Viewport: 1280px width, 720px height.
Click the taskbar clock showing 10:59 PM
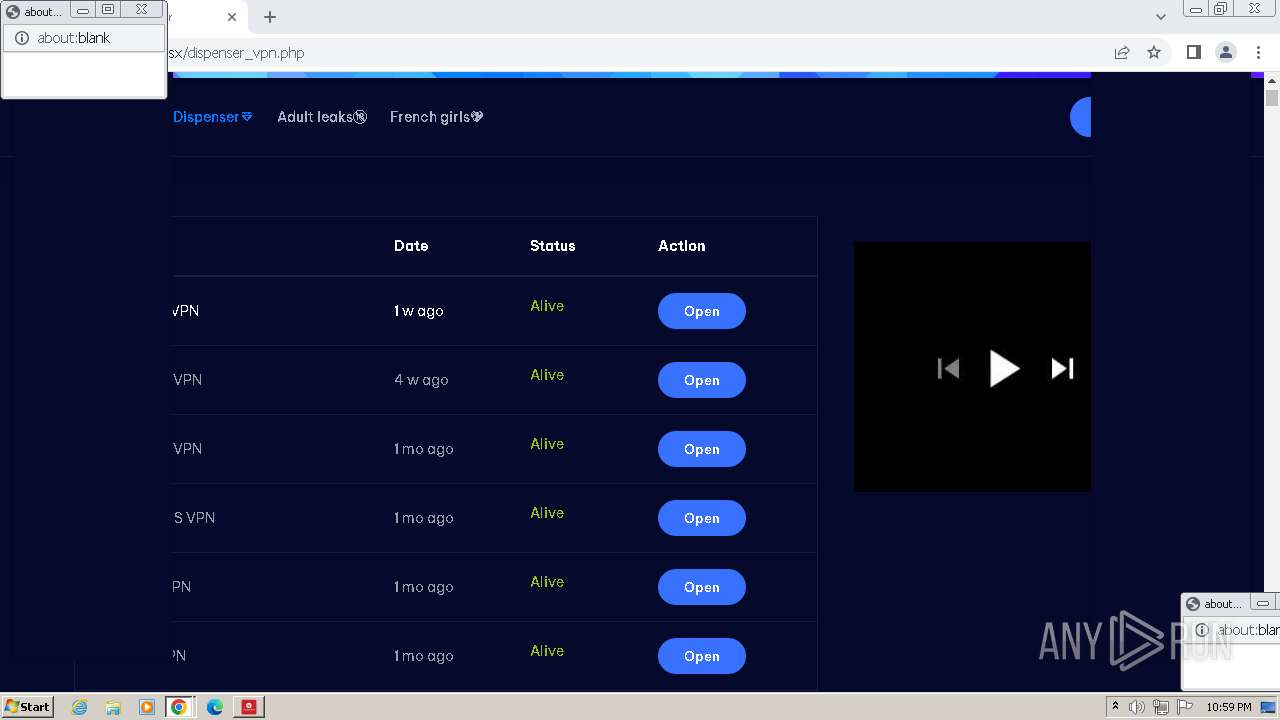coord(1229,707)
